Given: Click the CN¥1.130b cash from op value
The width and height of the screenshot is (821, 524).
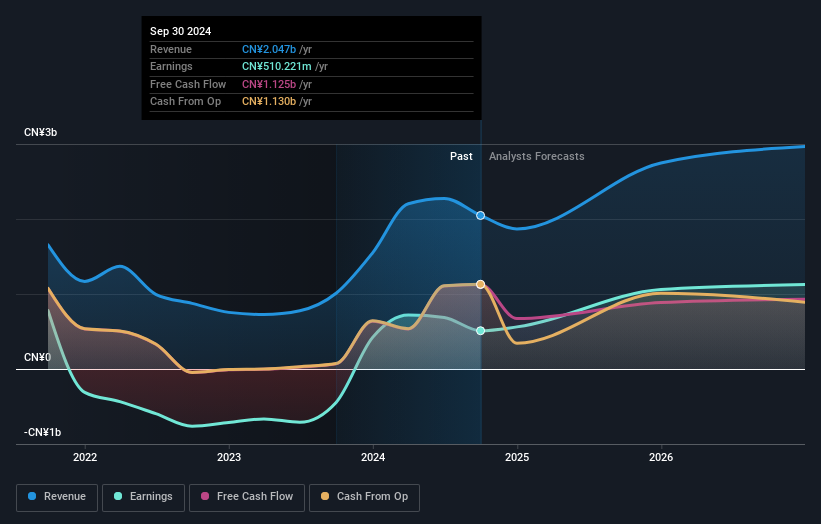Looking at the screenshot, I should pyautogui.click(x=269, y=102).
